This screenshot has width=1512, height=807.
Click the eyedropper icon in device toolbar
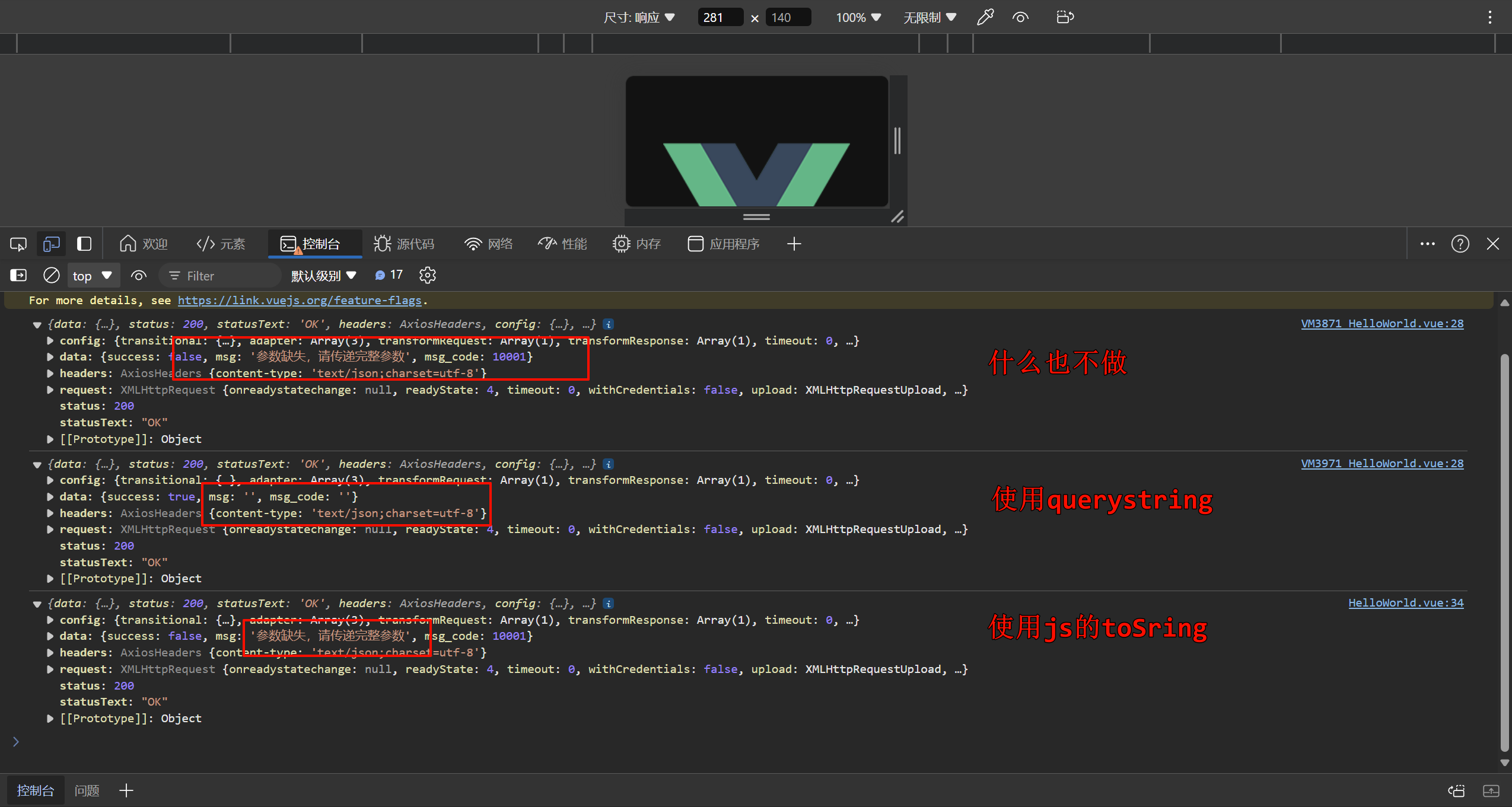tap(985, 17)
